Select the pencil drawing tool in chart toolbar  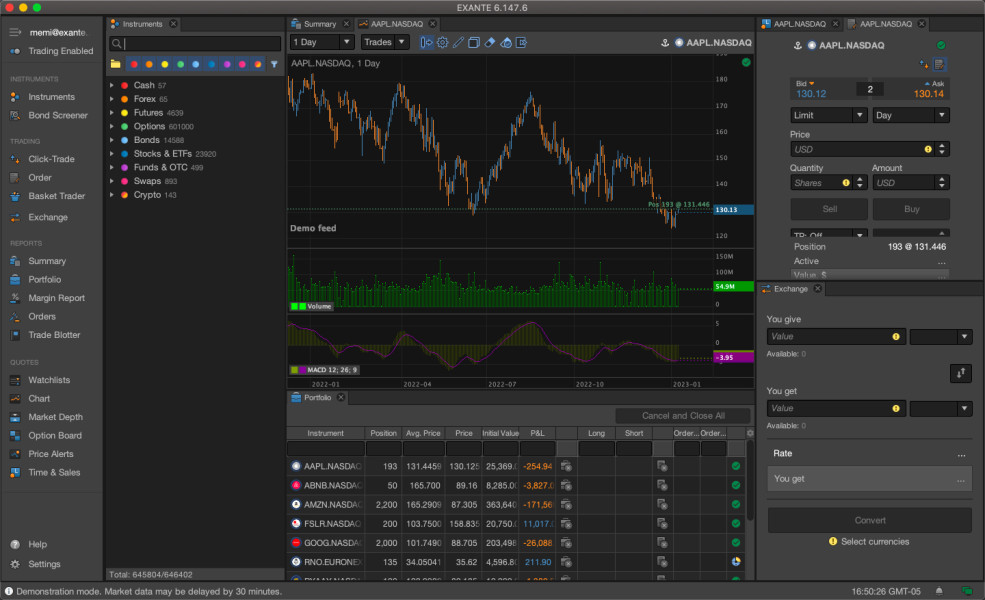point(458,42)
